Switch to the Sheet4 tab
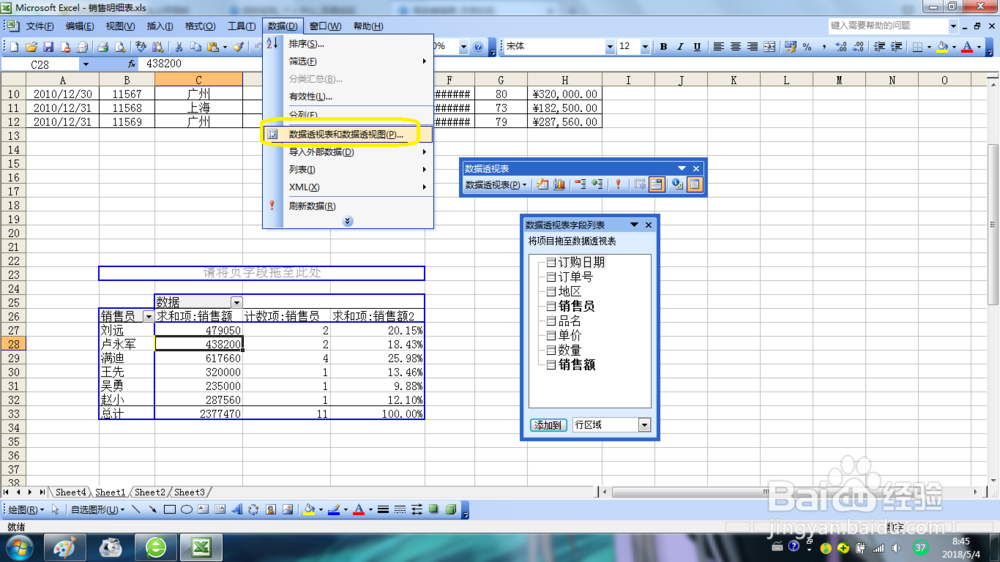 pos(70,492)
